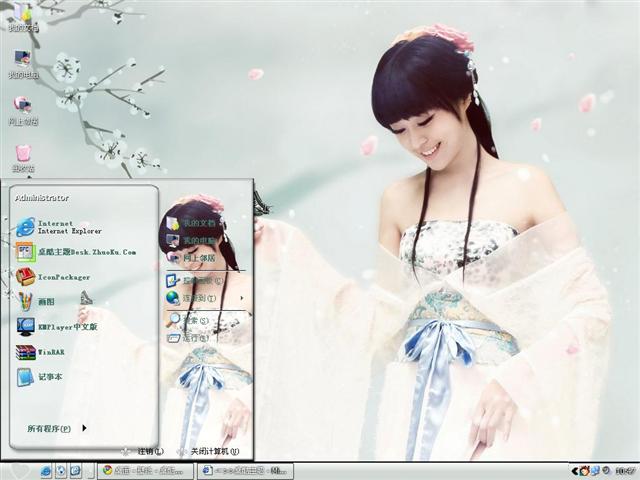Viewport: 640px width, 480px height.
Task: Open Internet Explorer from the Start menu
Action: click(59, 227)
